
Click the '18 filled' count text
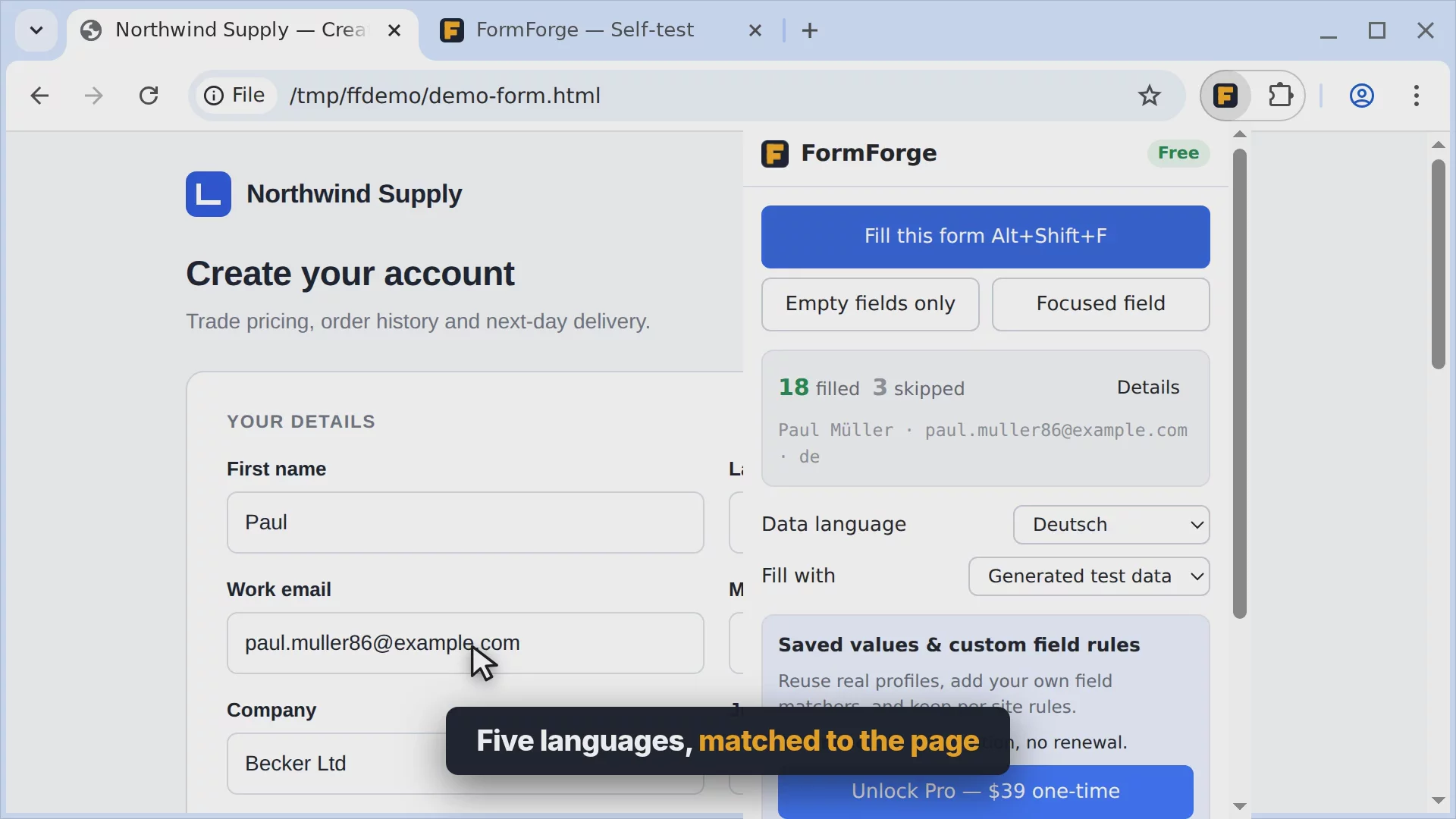[x=819, y=388]
